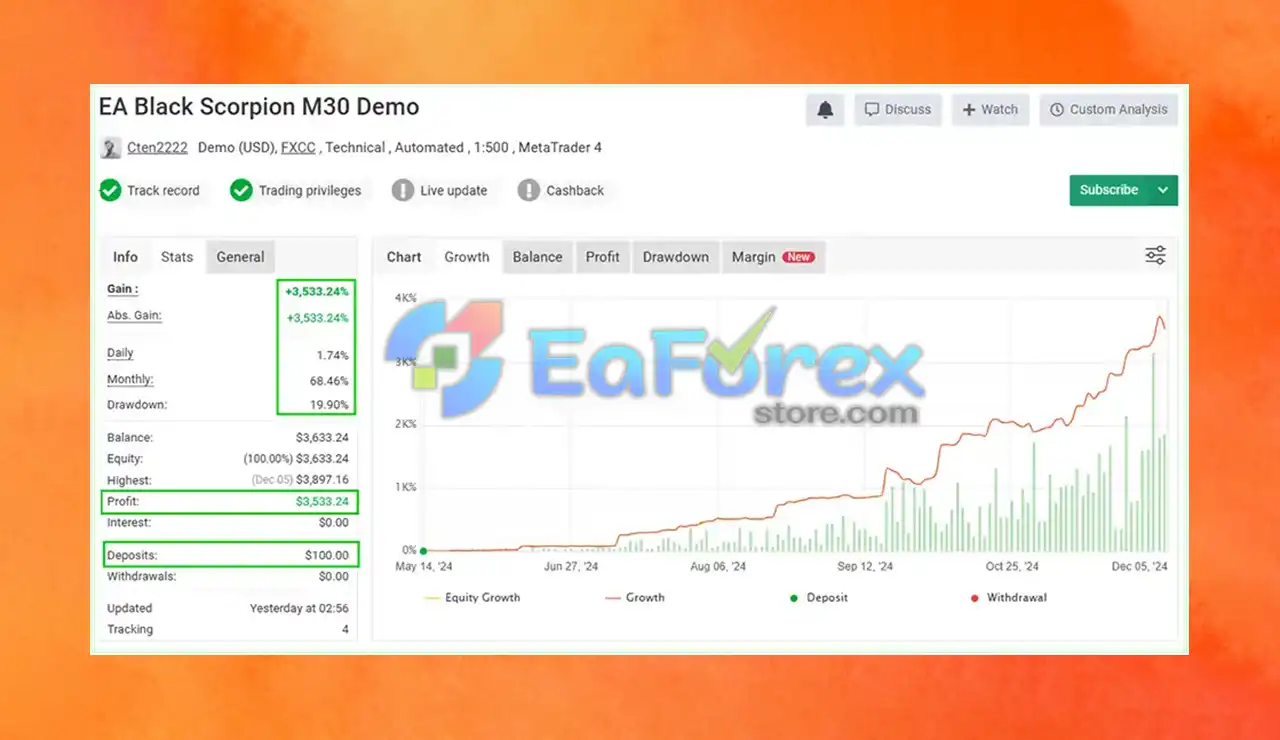Click the Highest value $3,897.16

pos(322,480)
